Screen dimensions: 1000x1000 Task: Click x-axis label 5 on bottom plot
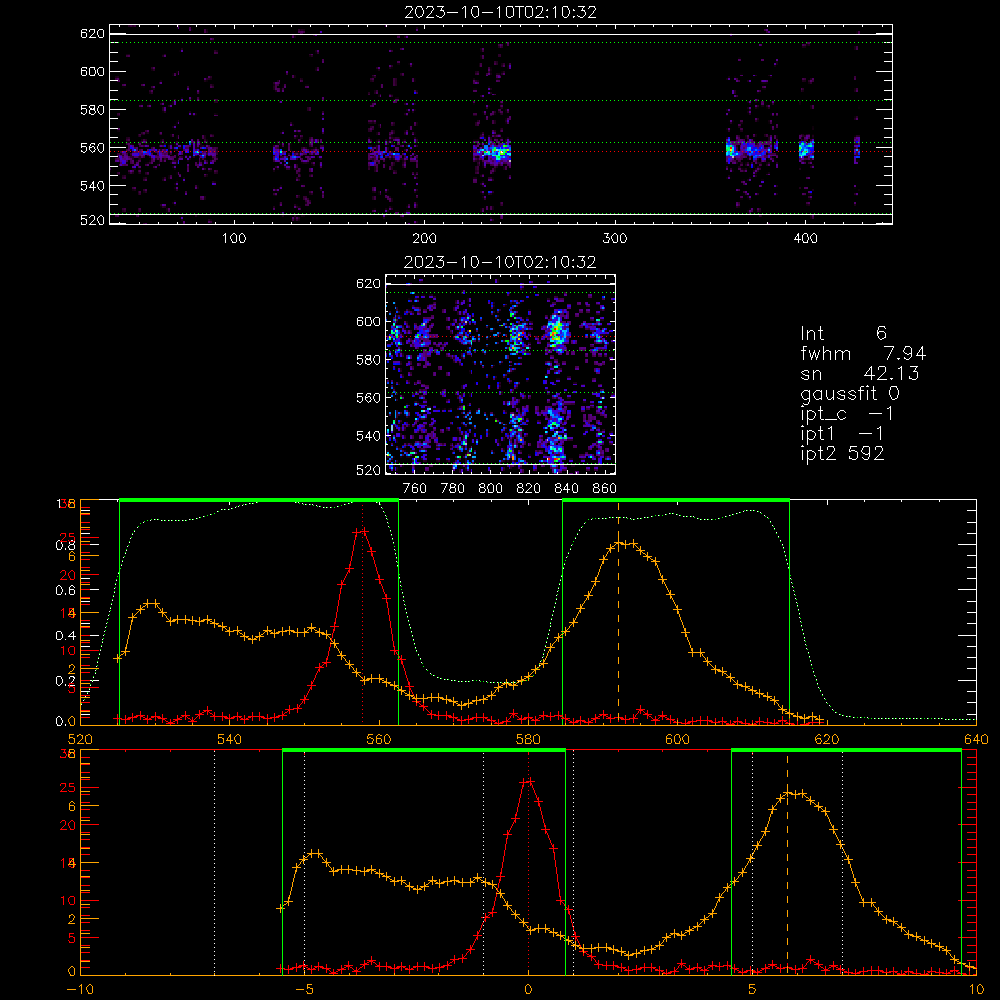pos(753,990)
